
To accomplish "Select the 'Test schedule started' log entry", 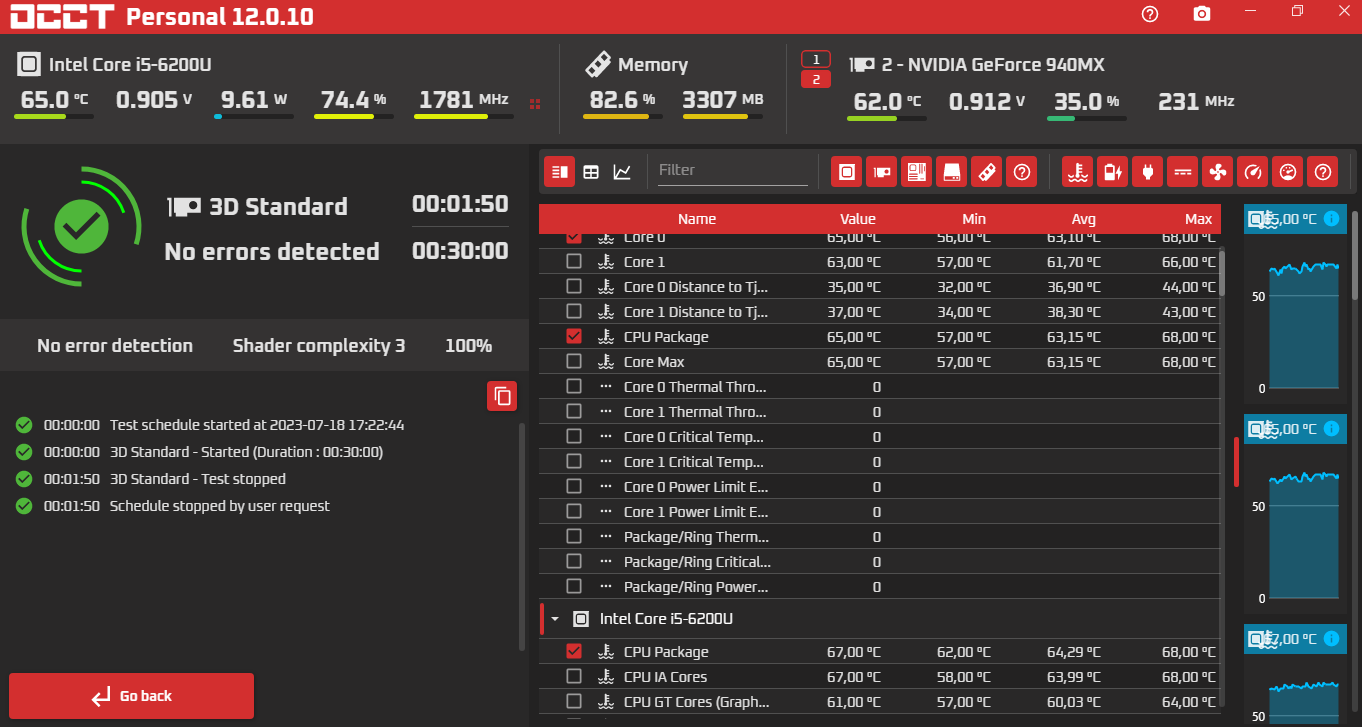I will (x=257, y=425).
